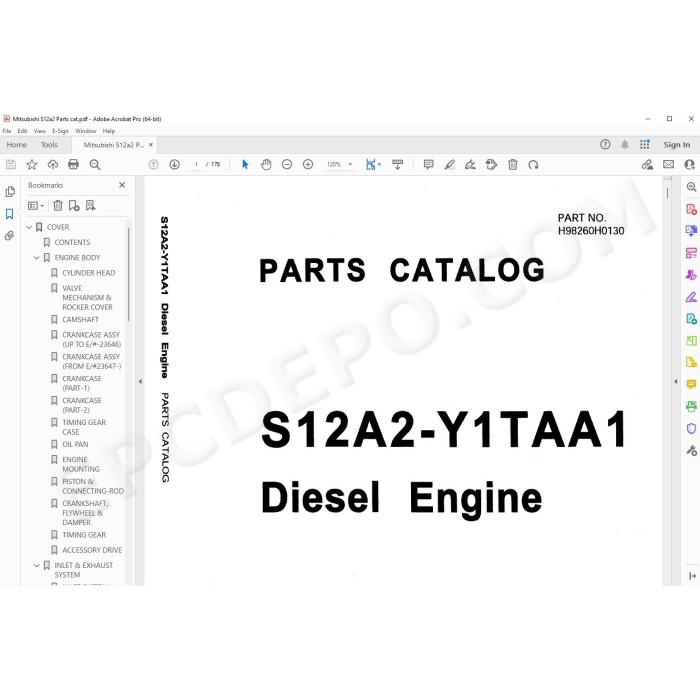Print the document via the printer icon

73,165
